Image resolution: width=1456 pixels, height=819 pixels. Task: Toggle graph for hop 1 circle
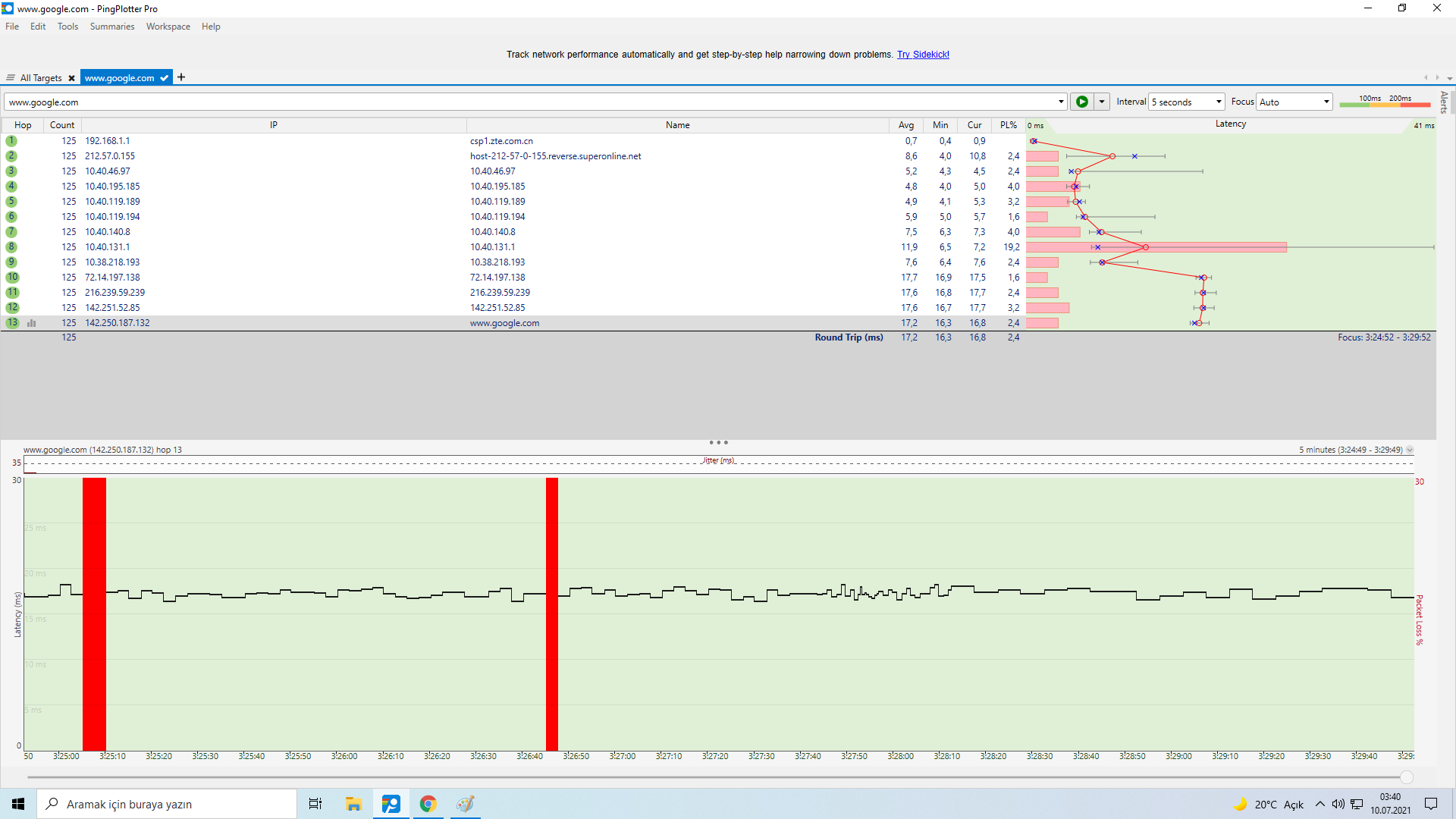pos(11,141)
